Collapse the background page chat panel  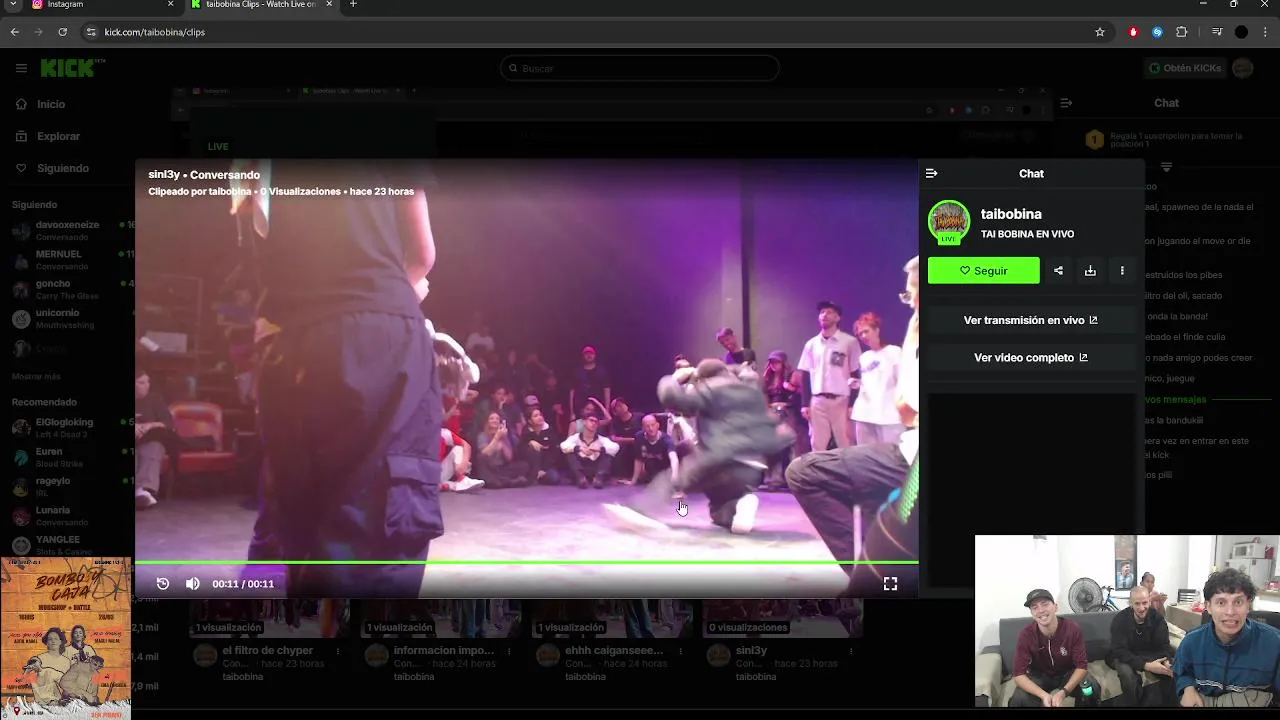coord(1066,103)
